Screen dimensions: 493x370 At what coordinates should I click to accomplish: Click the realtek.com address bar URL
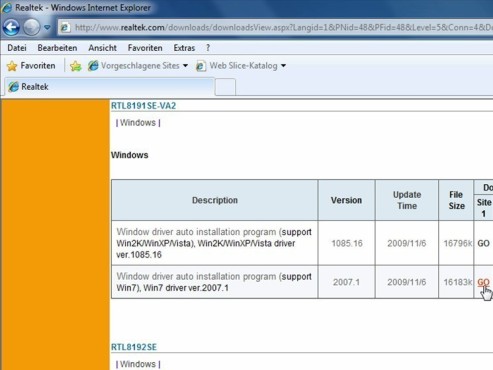283,27
